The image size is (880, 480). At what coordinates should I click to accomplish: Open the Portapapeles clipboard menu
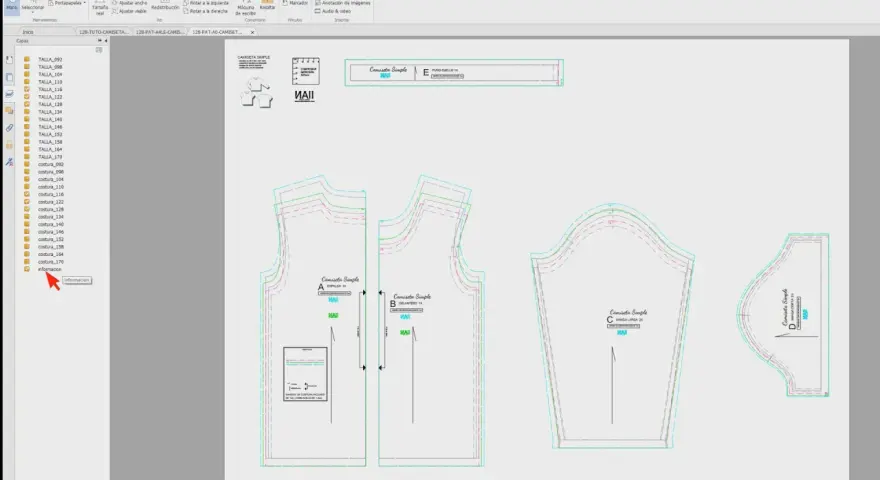67,3
